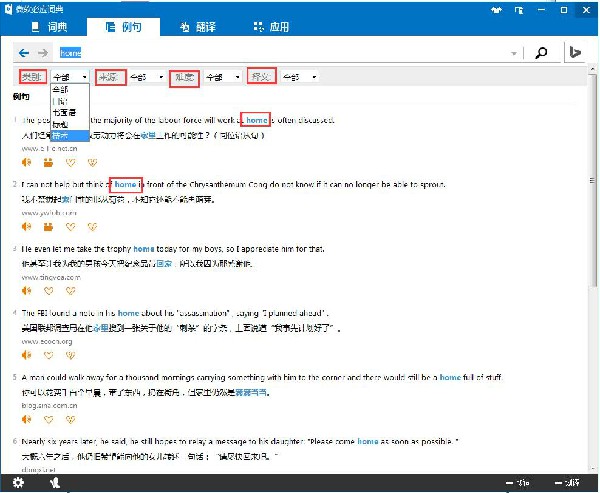Screen dimensions: 600x493
Task: Switch to the 例句 sentences tab
Action: [x=123, y=27]
